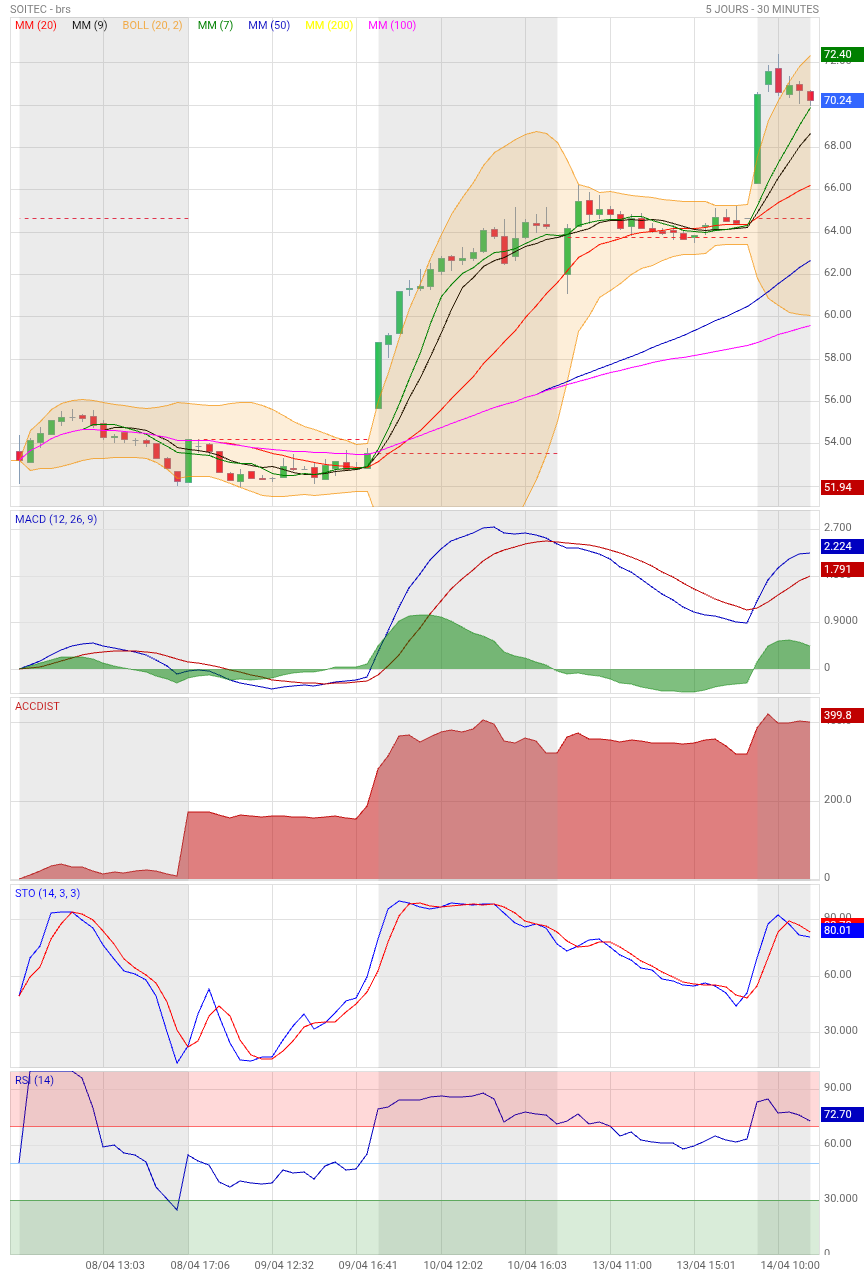The width and height of the screenshot is (864, 1275).
Task: Click the 64.00 price axis label
Action: (837, 231)
